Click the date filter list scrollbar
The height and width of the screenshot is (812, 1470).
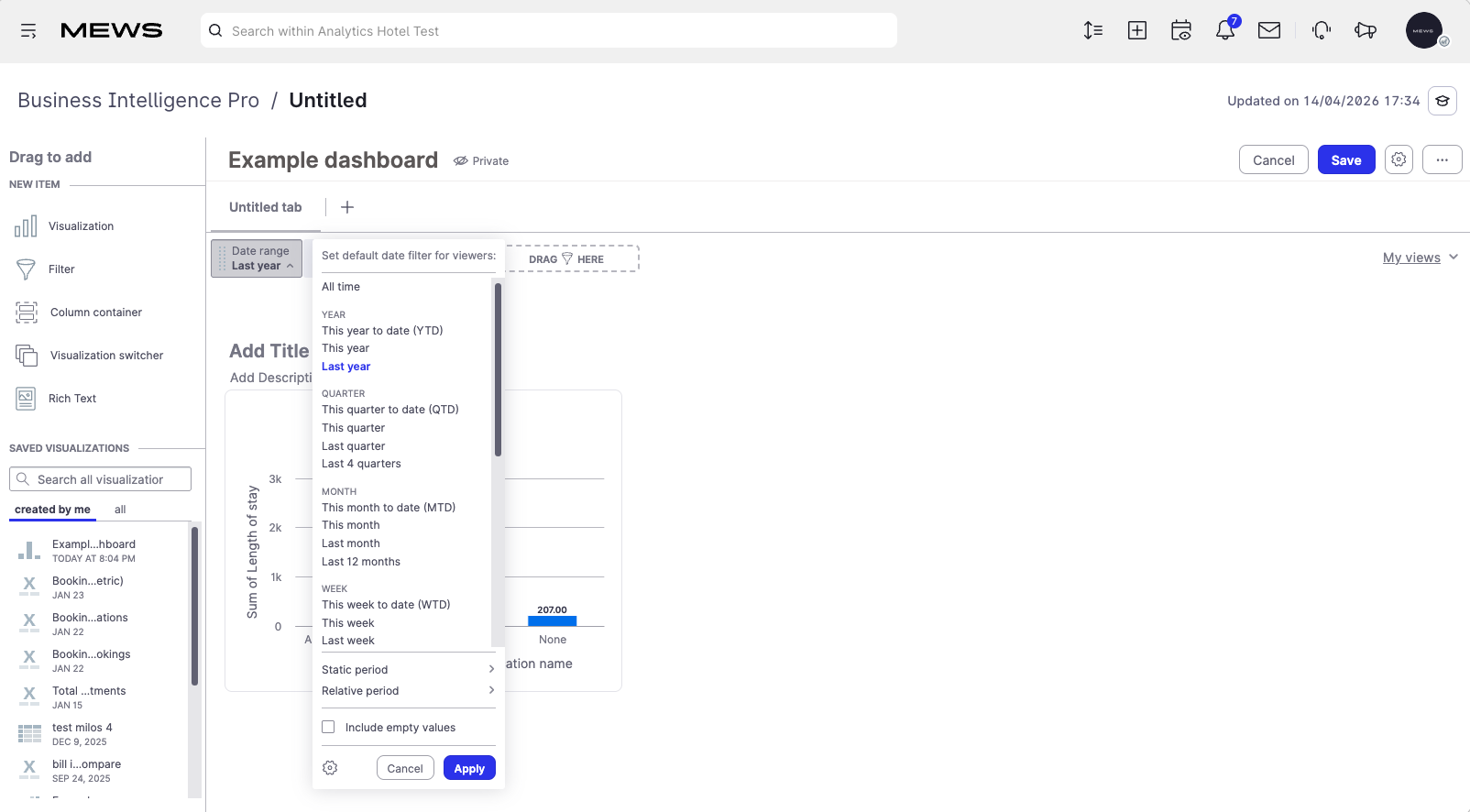498,369
